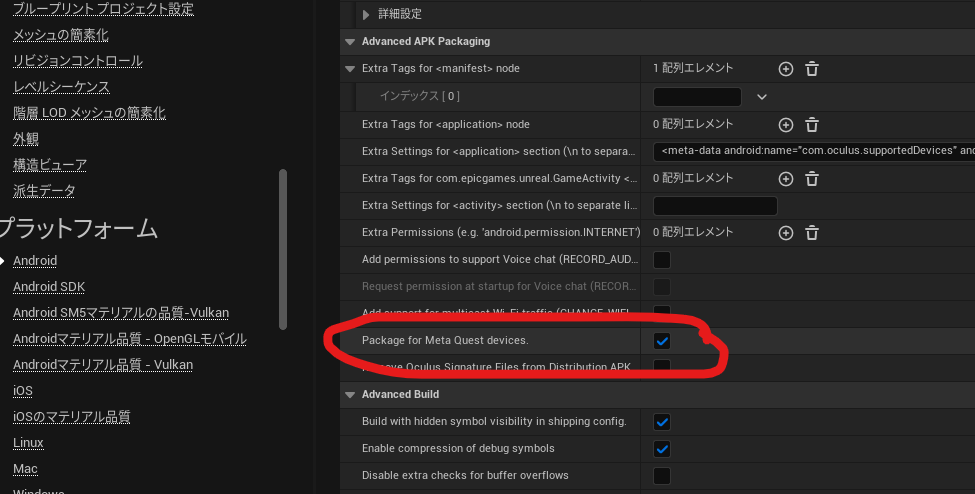The height and width of the screenshot is (494, 975).
Task: Select '1 配列エレメント' count text
Action: point(693,68)
